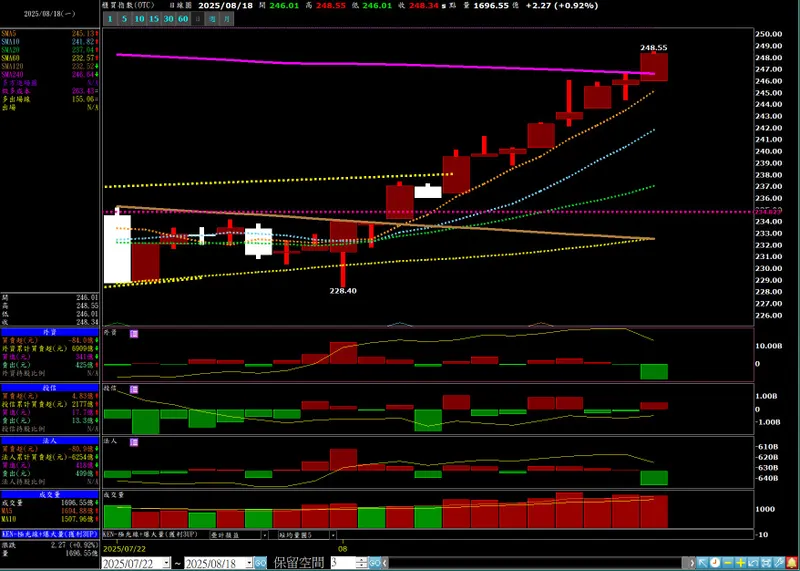Expand the 疊計損益 dropdown arrow

click(264, 535)
